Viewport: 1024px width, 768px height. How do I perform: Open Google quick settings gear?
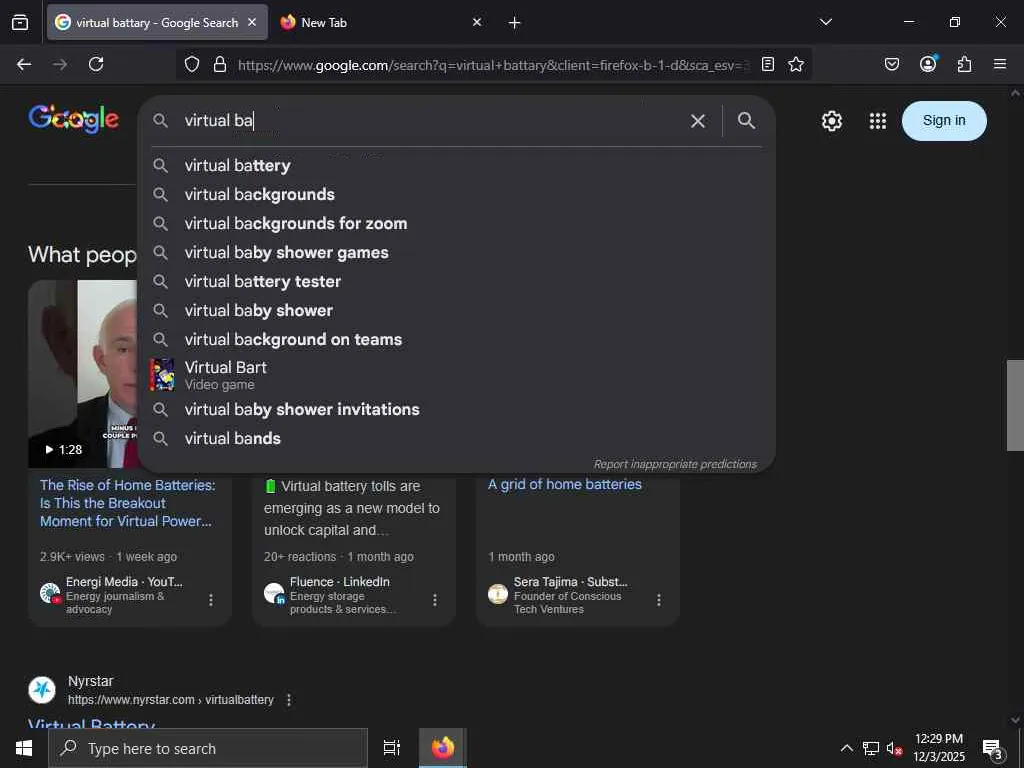coord(831,121)
